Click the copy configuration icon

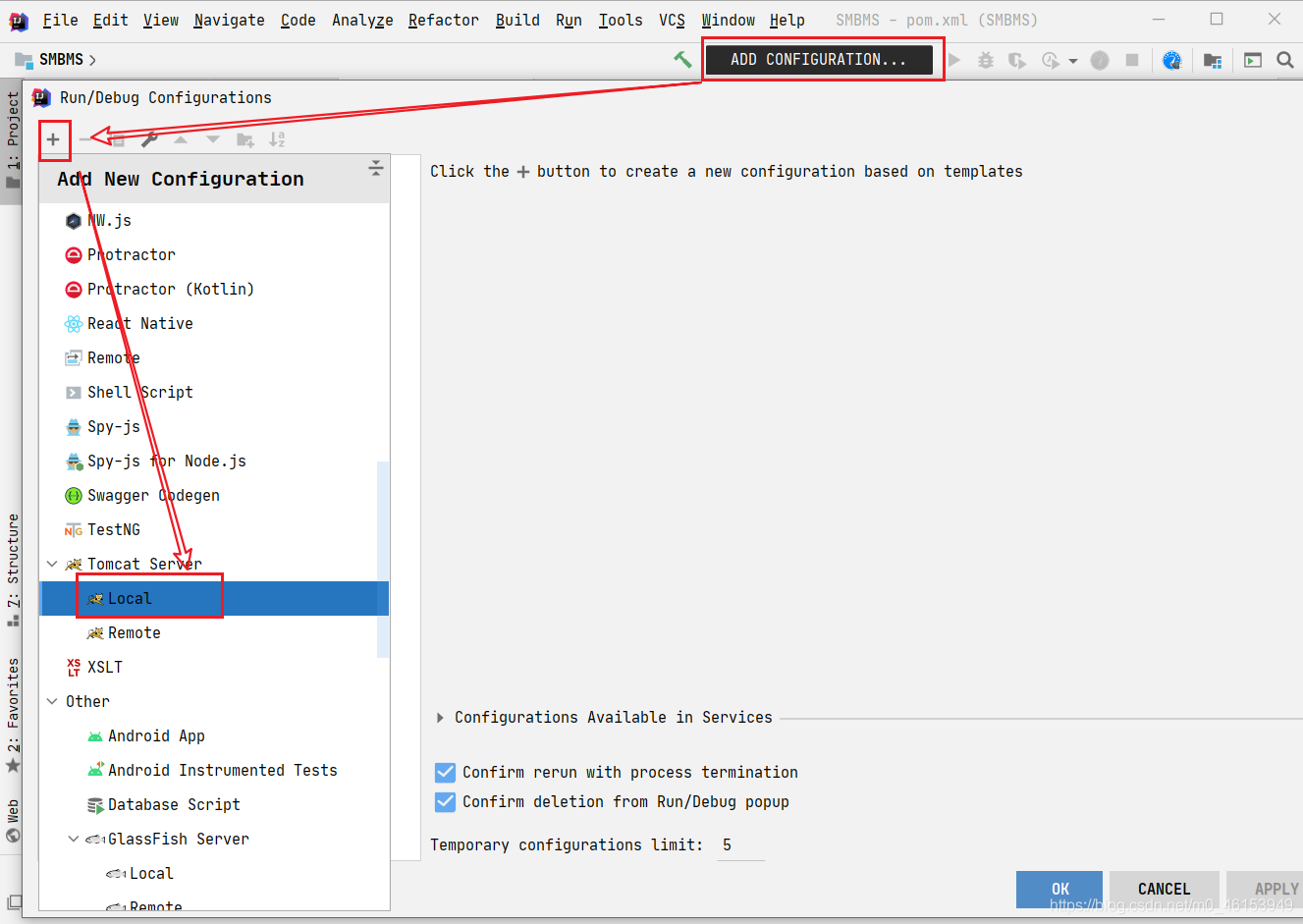click(118, 139)
